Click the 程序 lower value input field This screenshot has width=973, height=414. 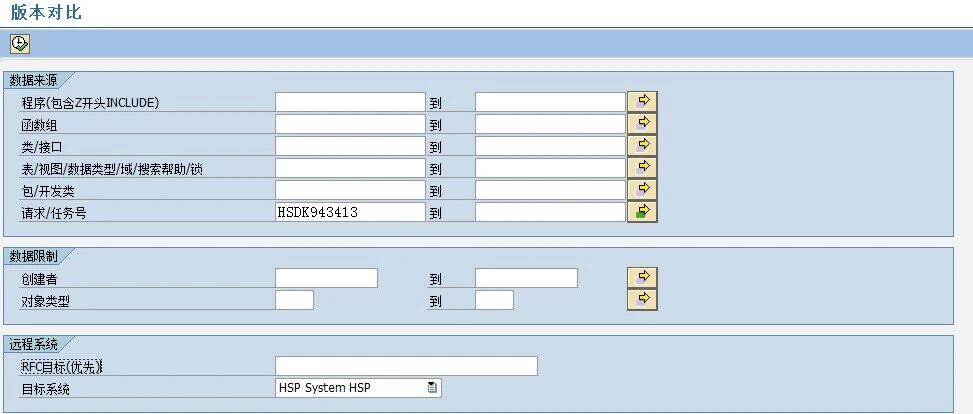(x=350, y=102)
